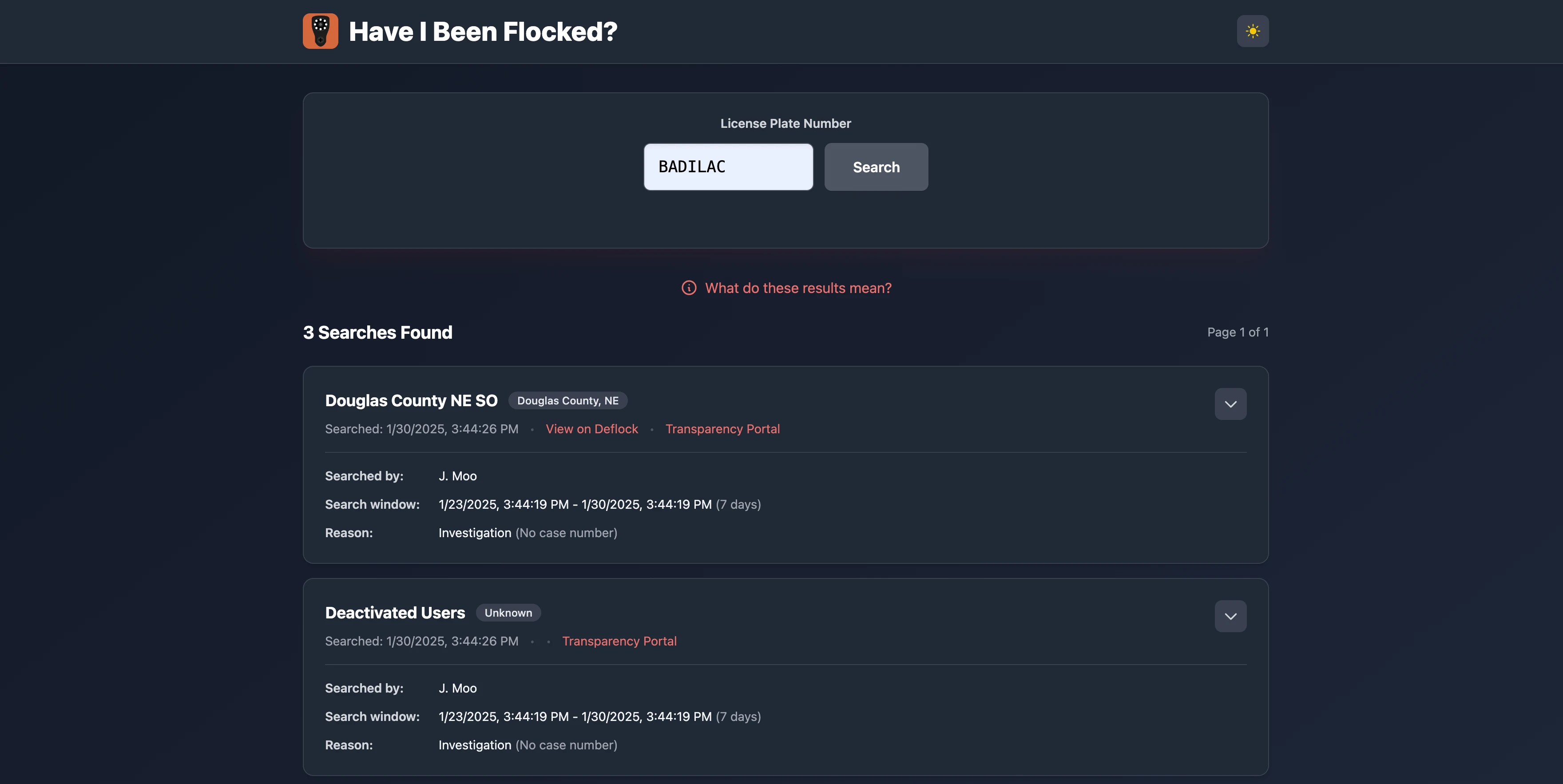Screen dimensions: 1563x784
Task: Open Douglas County Transparency Portal link
Action: point(722,429)
